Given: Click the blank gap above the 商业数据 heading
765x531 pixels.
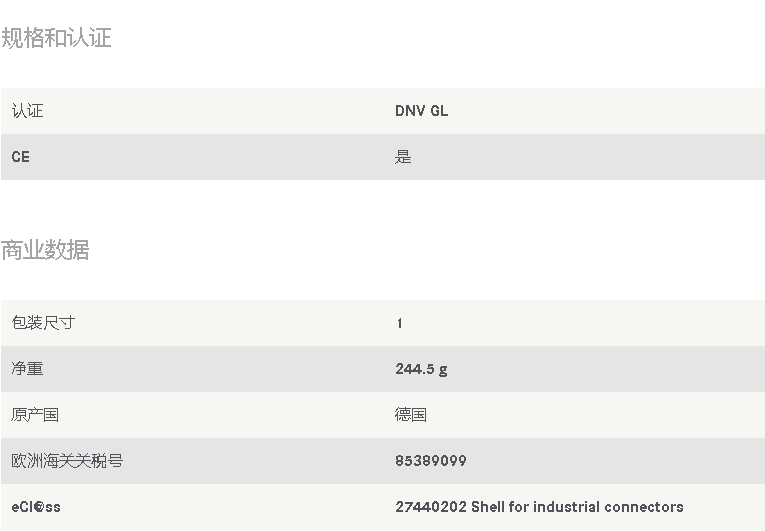Looking at the screenshot, I should click(x=382, y=209).
